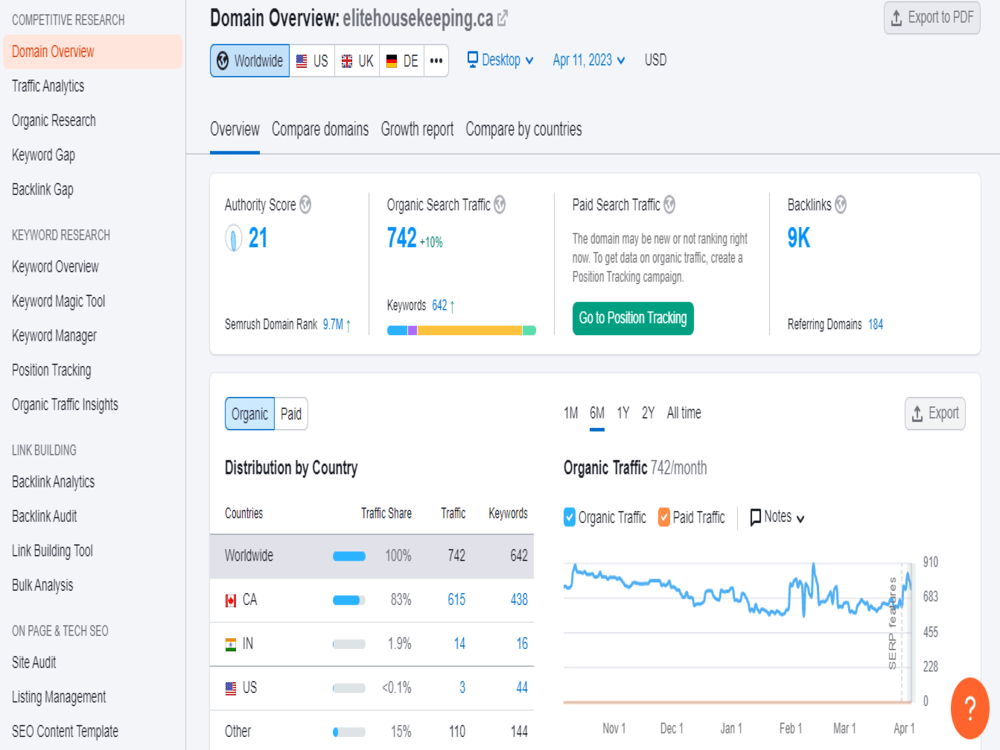Open the Desktop device dropdown
This screenshot has height=750, width=1000.
501,60
